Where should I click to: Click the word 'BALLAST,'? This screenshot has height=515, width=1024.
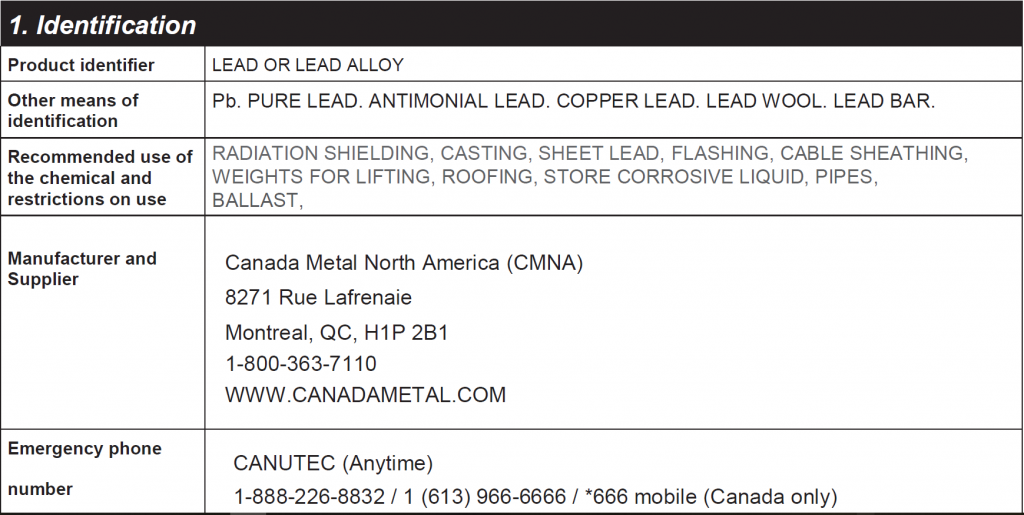pos(258,200)
